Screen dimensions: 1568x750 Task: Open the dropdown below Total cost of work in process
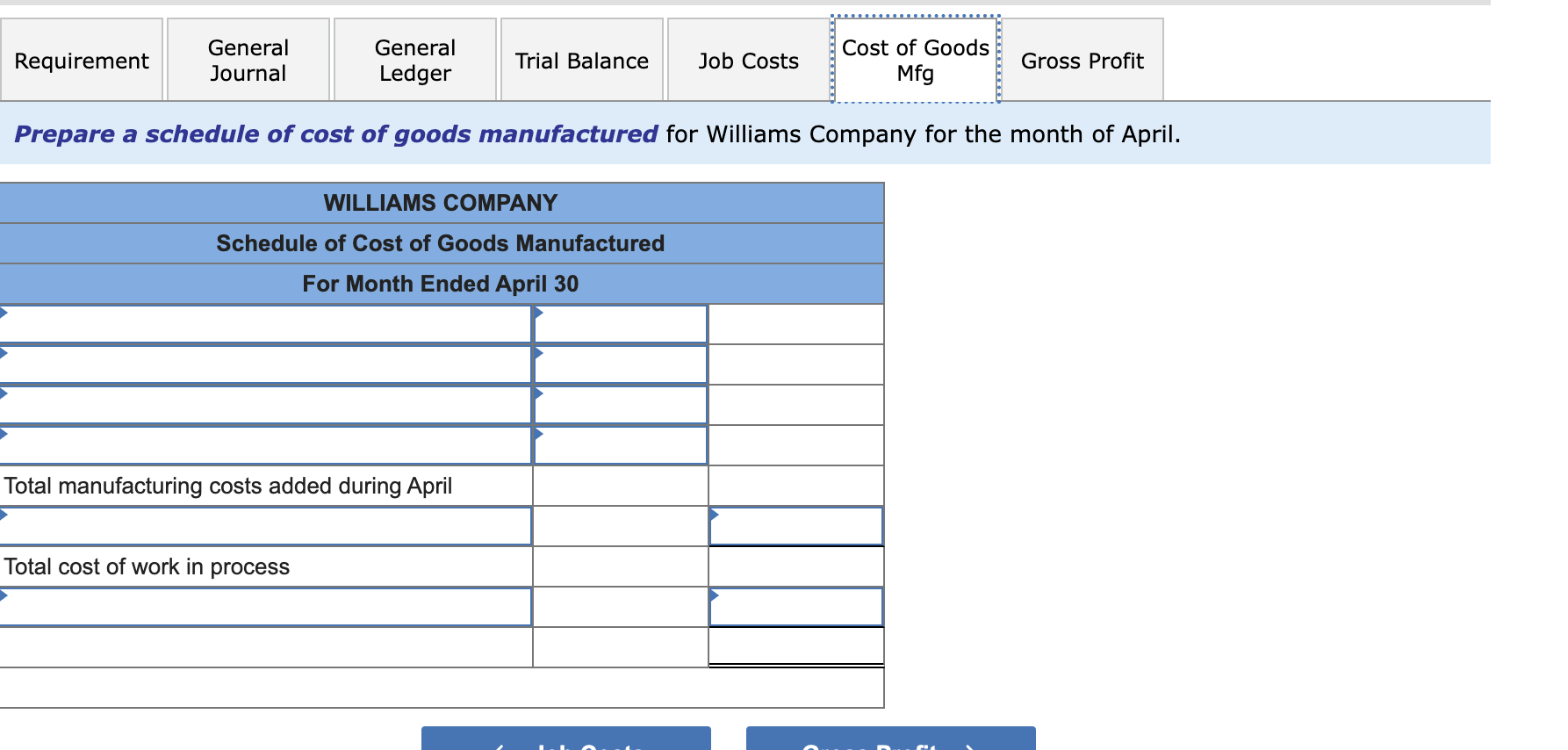point(263,606)
